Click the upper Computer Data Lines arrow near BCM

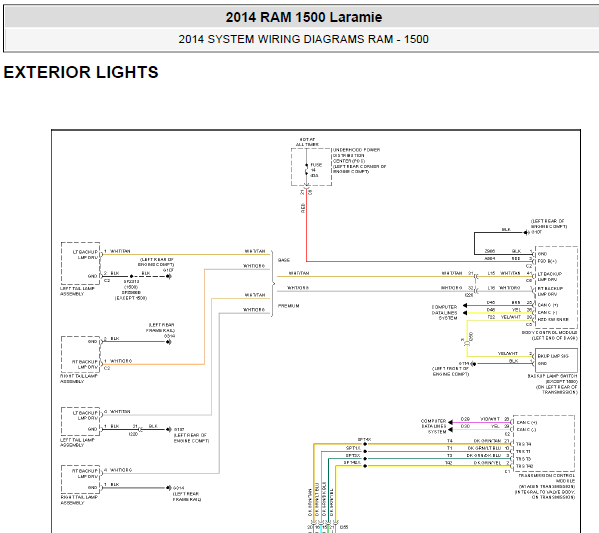click(x=465, y=306)
